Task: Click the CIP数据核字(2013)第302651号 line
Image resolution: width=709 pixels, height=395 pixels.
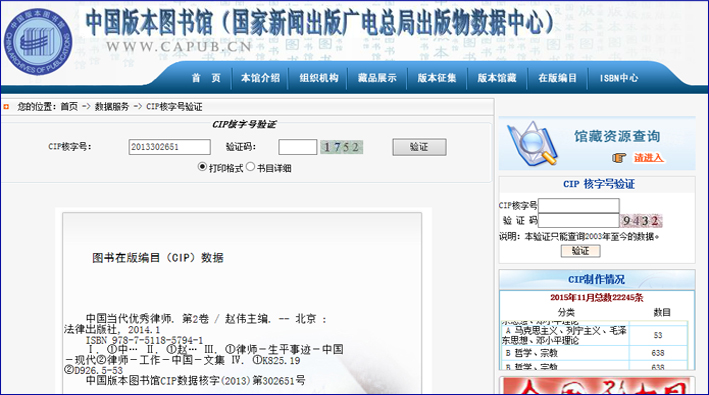Action: pyautogui.click(x=195, y=381)
